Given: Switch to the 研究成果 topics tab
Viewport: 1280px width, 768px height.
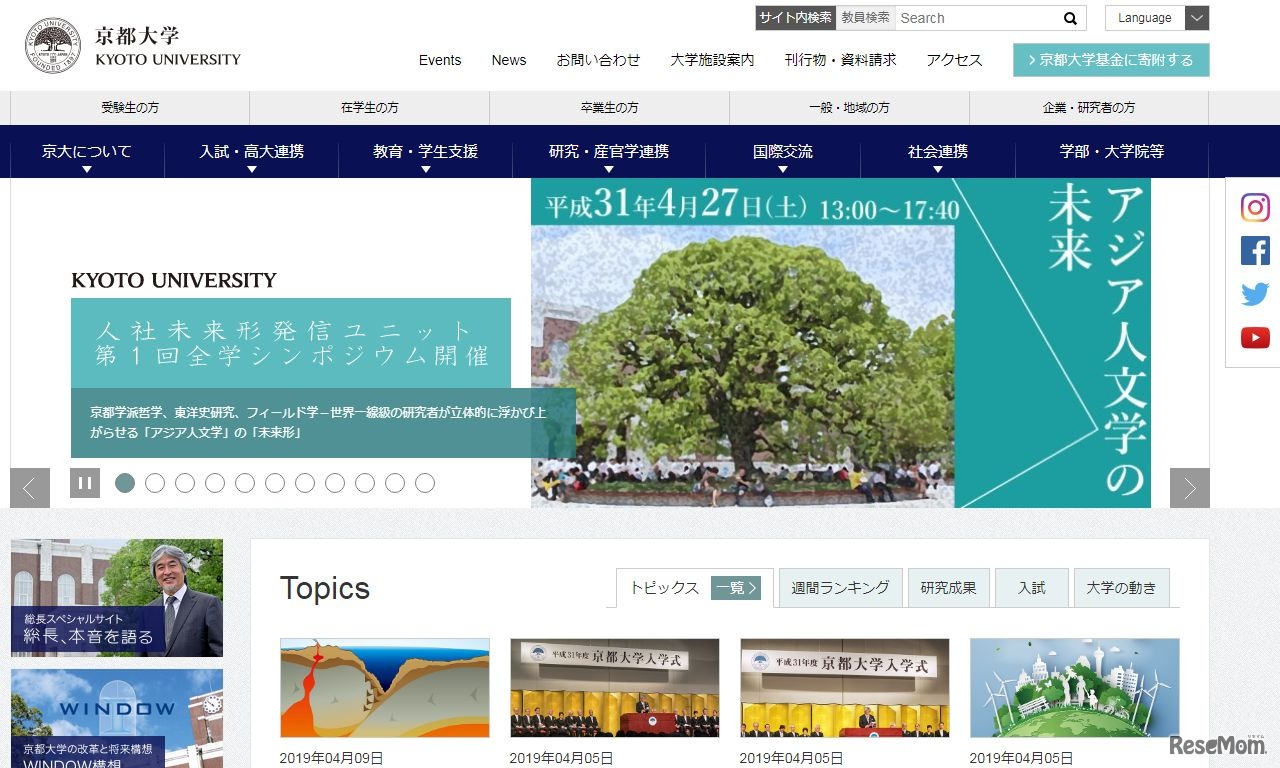Looking at the screenshot, I should (x=948, y=588).
